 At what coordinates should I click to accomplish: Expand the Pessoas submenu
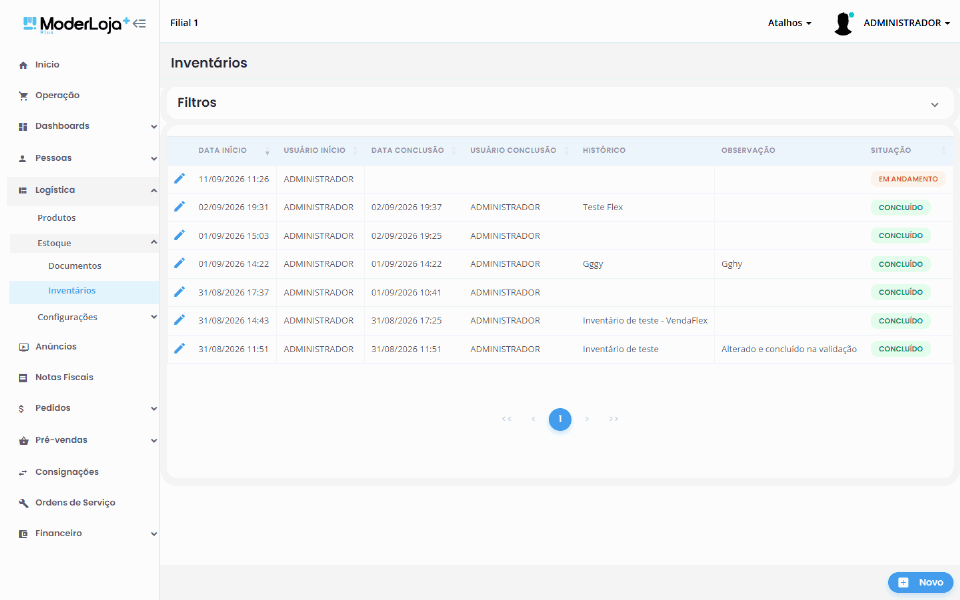pyautogui.click(x=154, y=159)
